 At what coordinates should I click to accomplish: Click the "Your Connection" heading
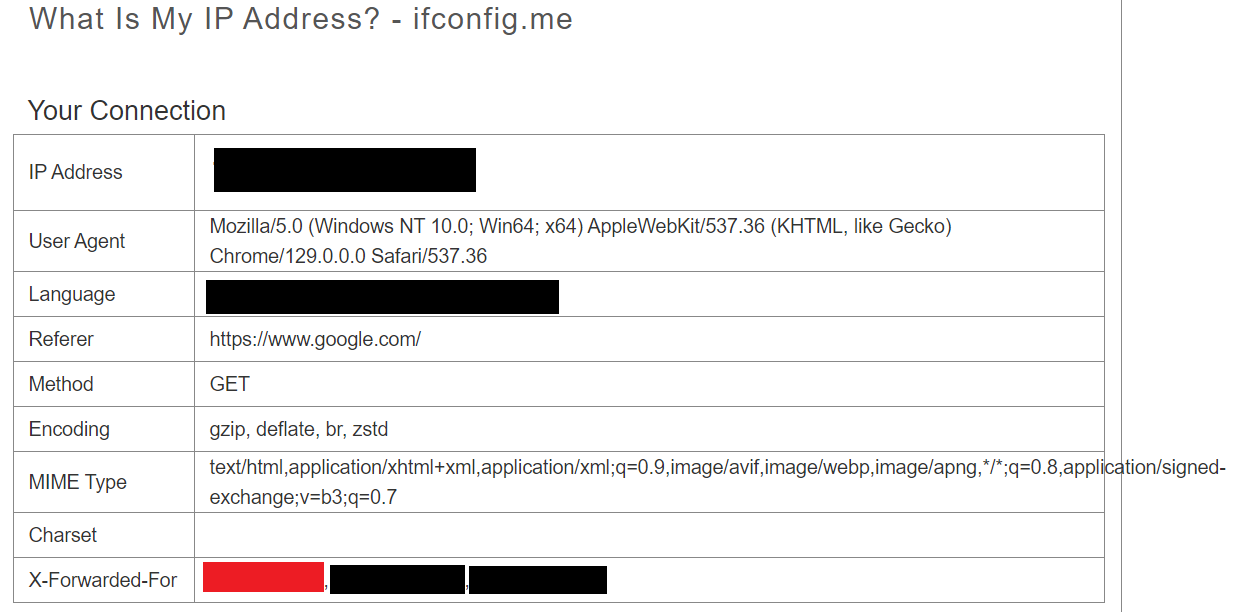tap(127, 110)
